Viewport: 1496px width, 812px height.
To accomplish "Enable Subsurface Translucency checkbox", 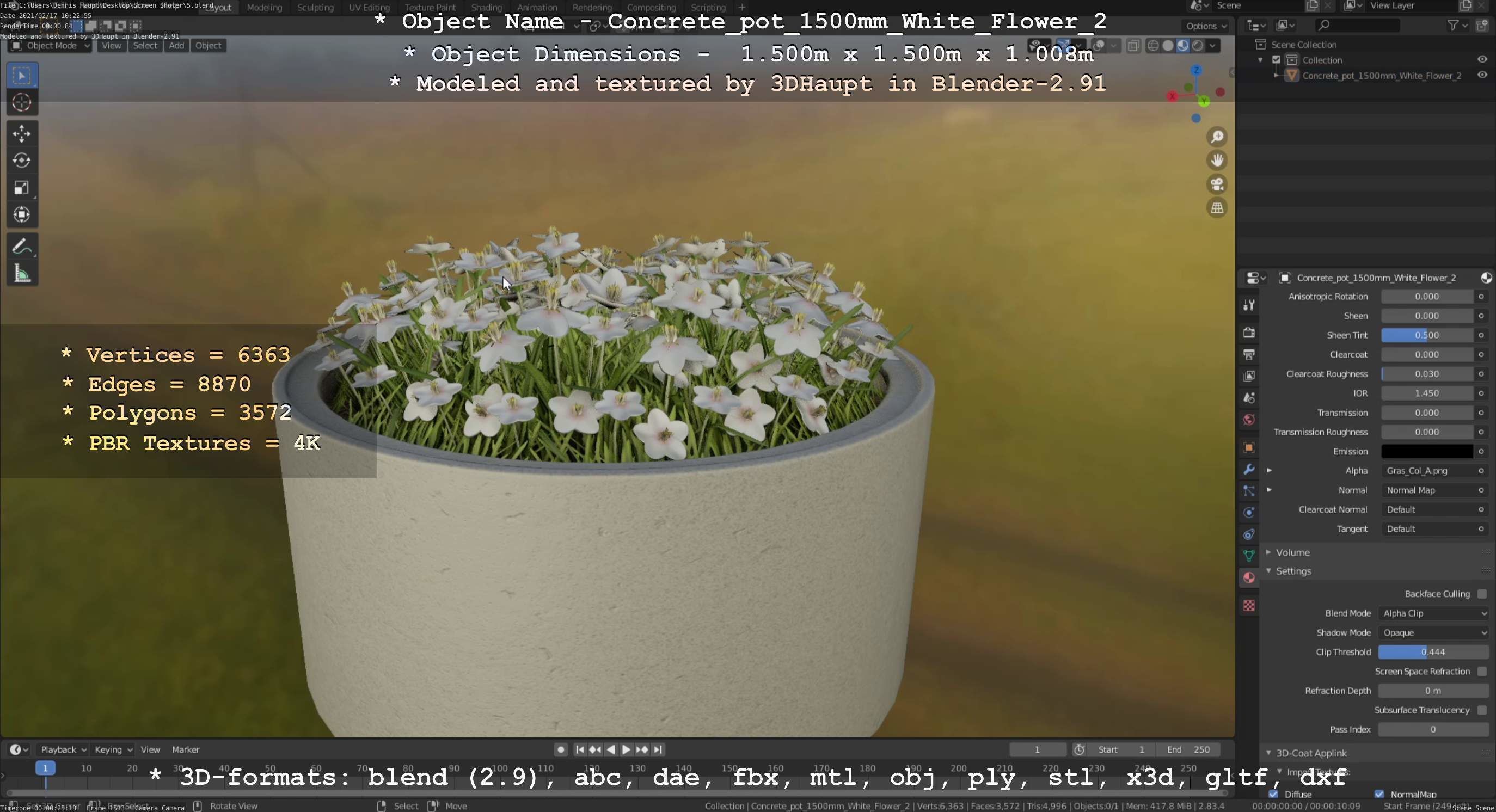I will (x=1482, y=710).
